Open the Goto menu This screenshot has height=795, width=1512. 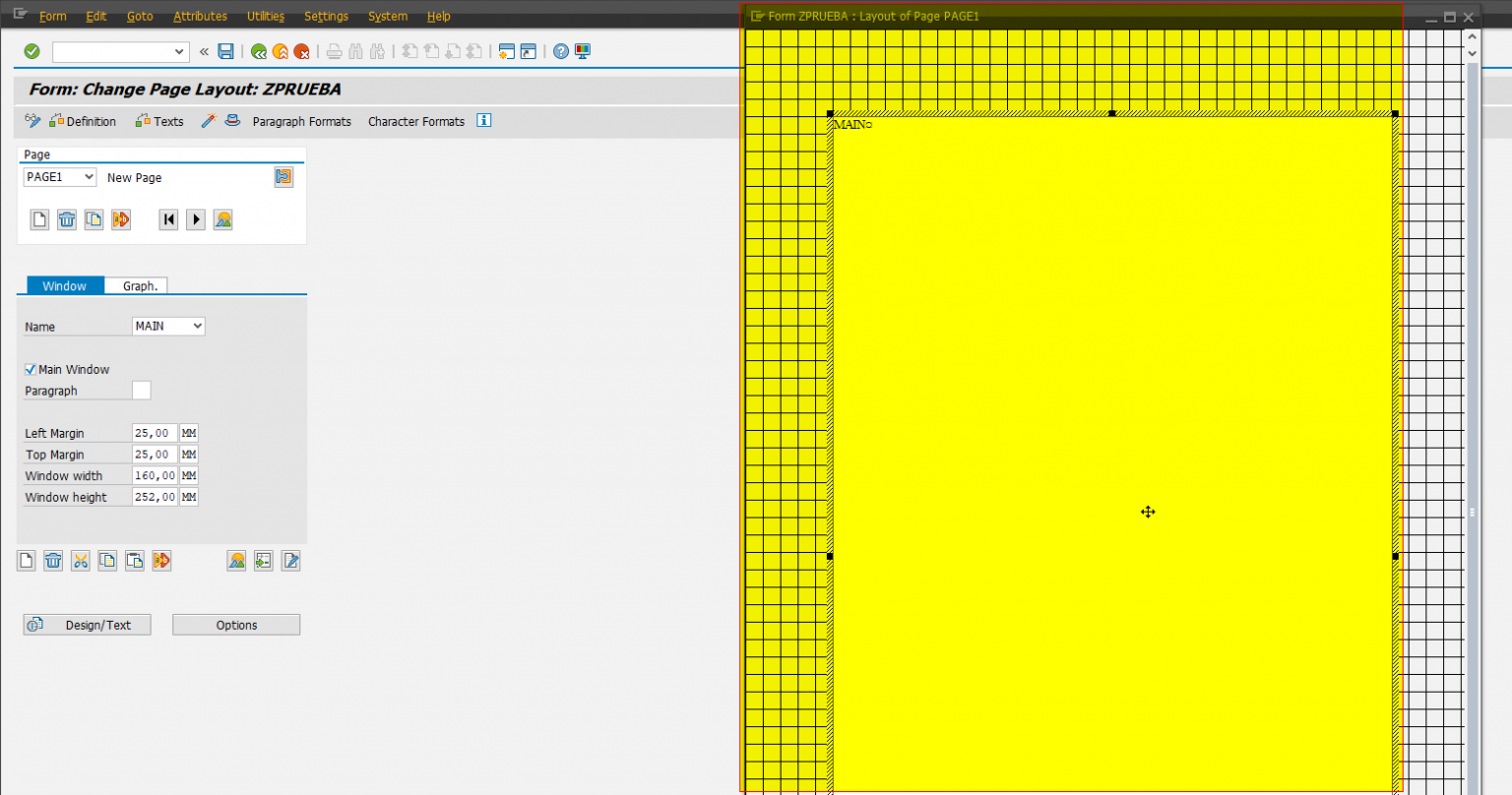pyautogui.click(x=140, y=16)
